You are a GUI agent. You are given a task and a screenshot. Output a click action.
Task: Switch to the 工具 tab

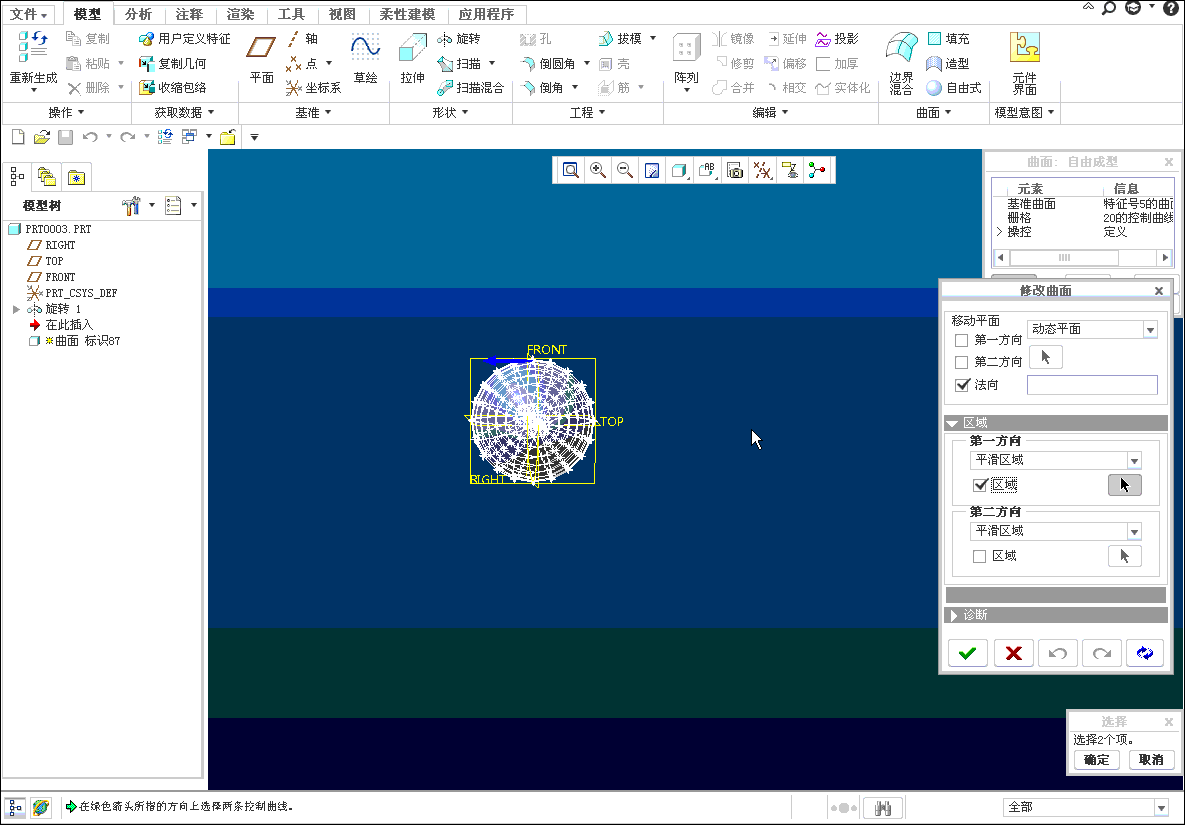click(x=291, y=14)
